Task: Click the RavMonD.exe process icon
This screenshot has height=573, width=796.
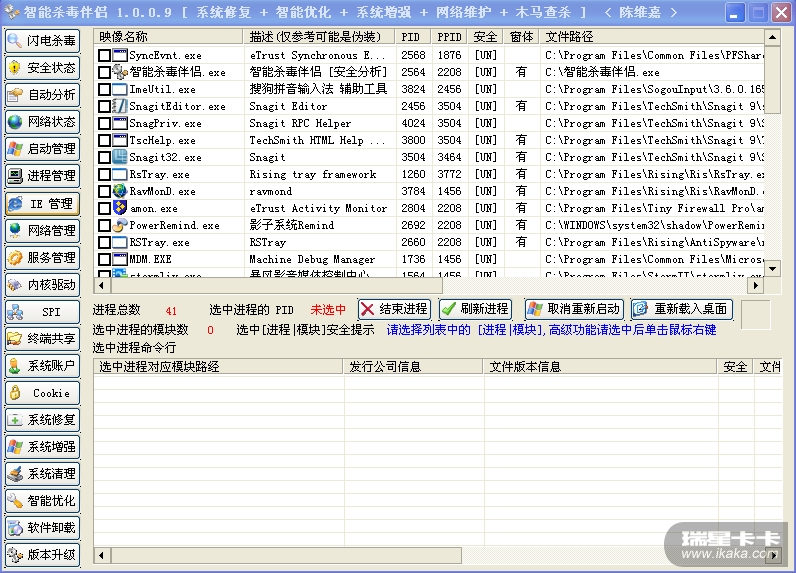Action: (120, 191)
